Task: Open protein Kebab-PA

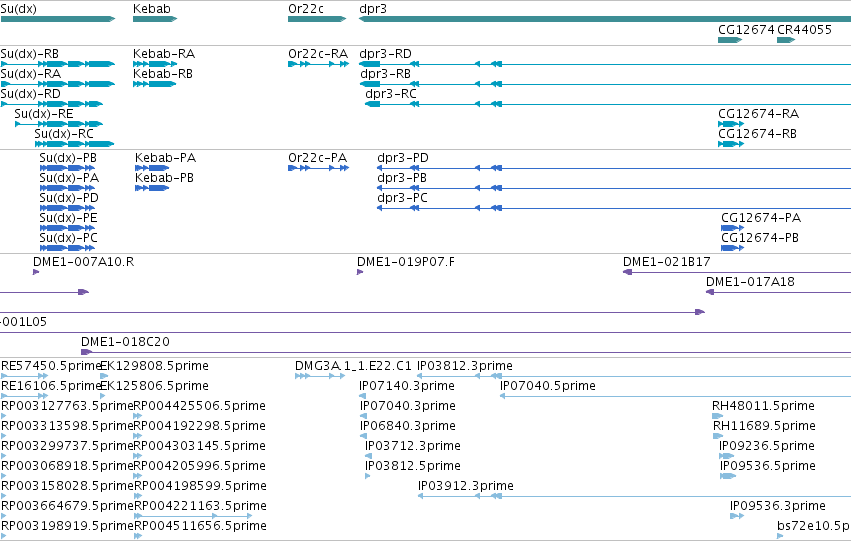Action: [x=153, y=168]
